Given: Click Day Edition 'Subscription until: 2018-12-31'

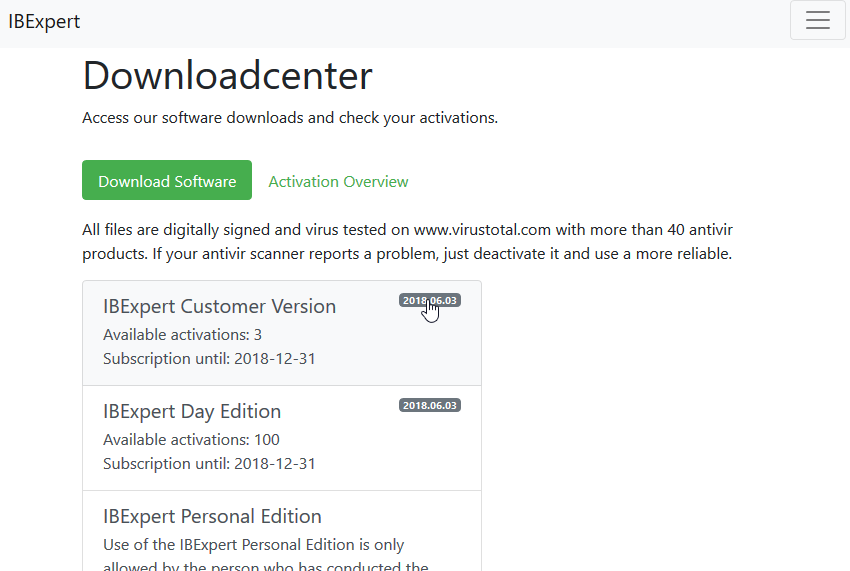Looking at the screenshot, I should click(209, 464).
